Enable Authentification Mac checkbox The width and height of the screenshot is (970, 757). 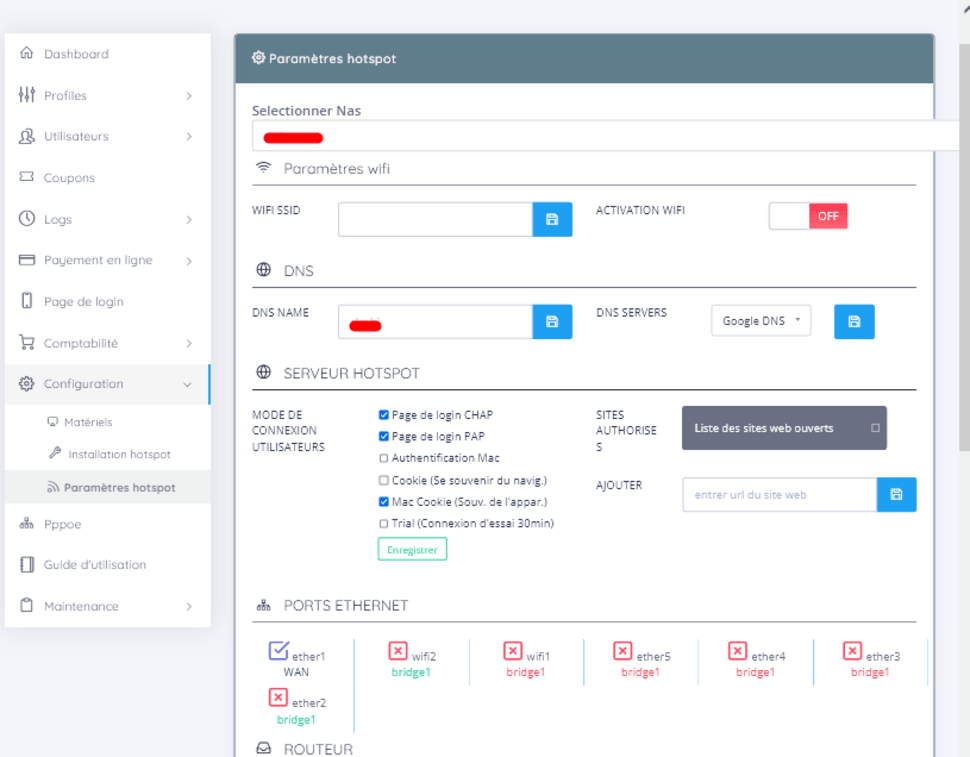pyautogui.click(x=384, y=458)
